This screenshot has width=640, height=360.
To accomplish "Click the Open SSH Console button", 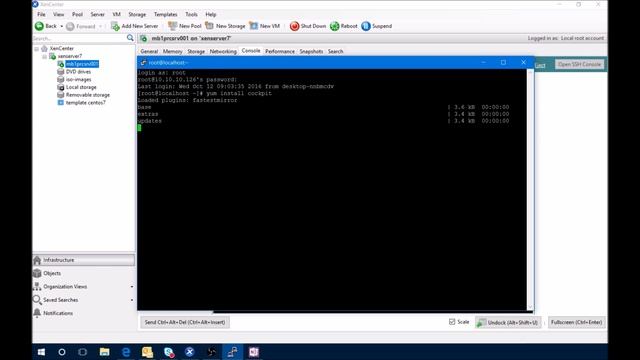I will [579, 64].
